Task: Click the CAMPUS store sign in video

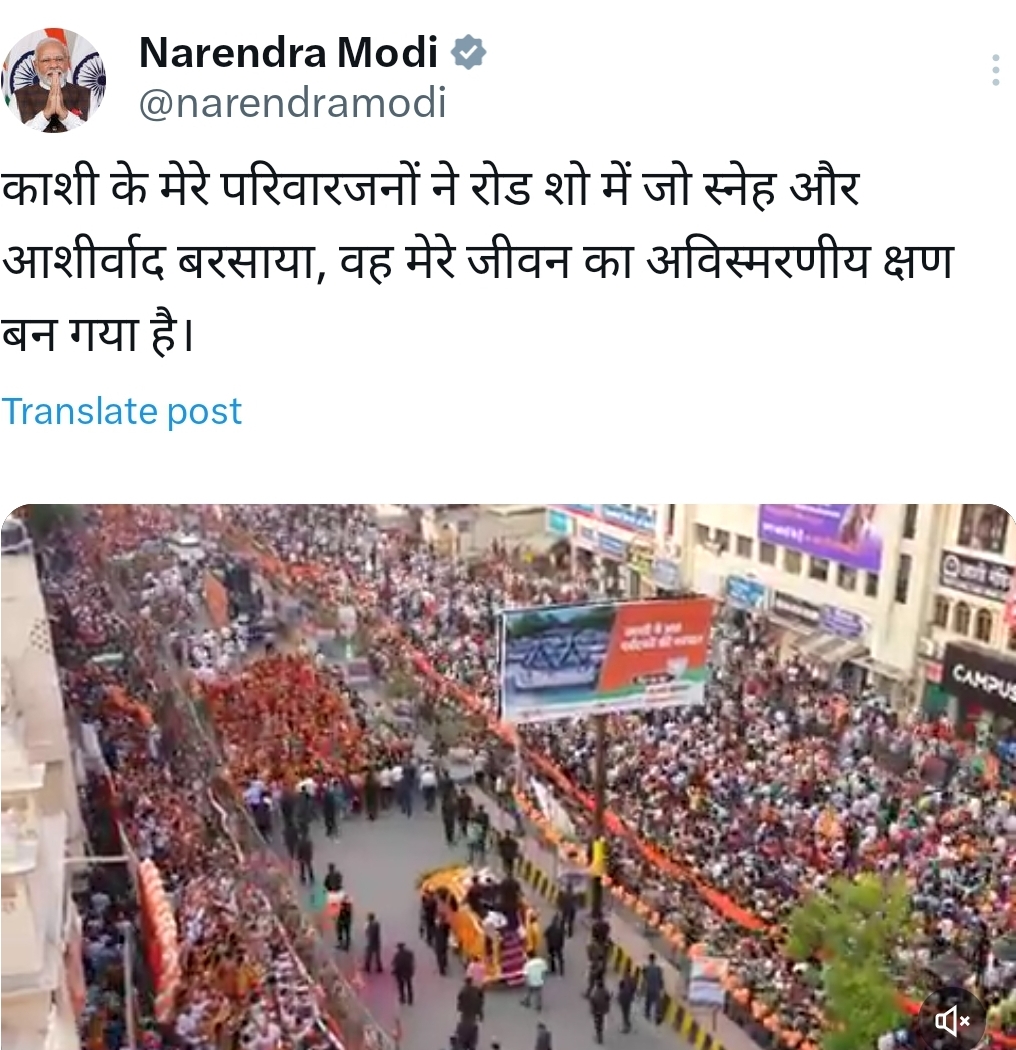Action: (982, 682)
